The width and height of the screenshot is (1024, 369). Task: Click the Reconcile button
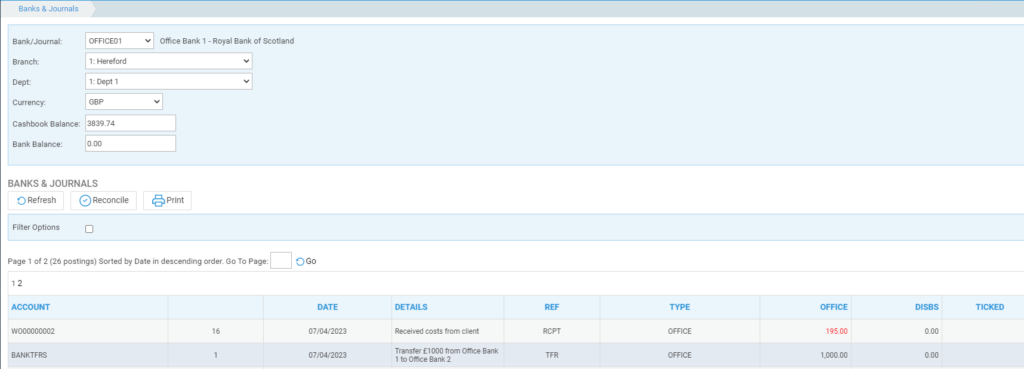point(103,201)
